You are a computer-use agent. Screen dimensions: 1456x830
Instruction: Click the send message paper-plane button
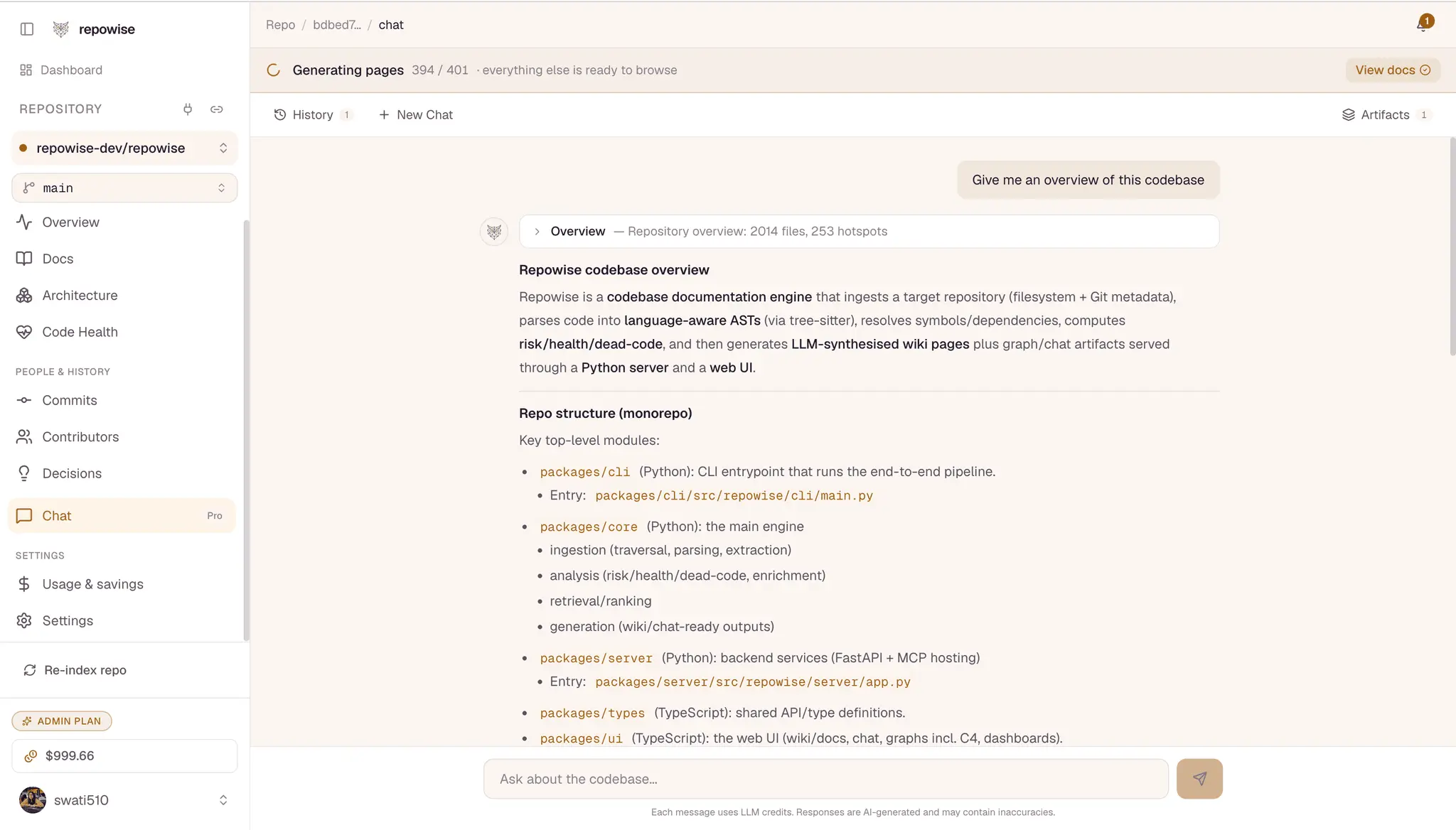click(1199, 779)
